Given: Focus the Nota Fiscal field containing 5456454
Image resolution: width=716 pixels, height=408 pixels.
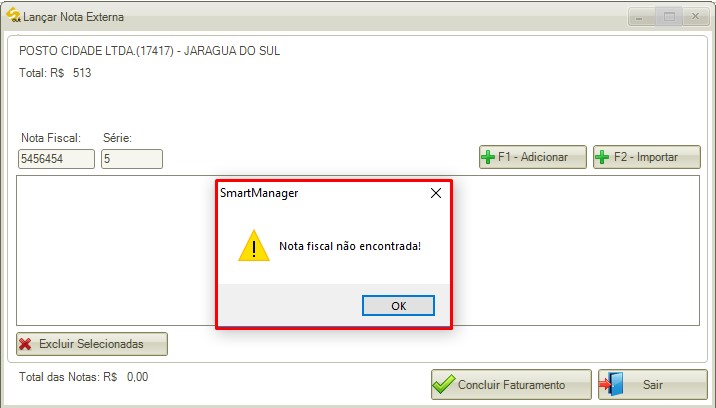Looking at the screenshot, I should pyautogui.click(x=56, y=159).
